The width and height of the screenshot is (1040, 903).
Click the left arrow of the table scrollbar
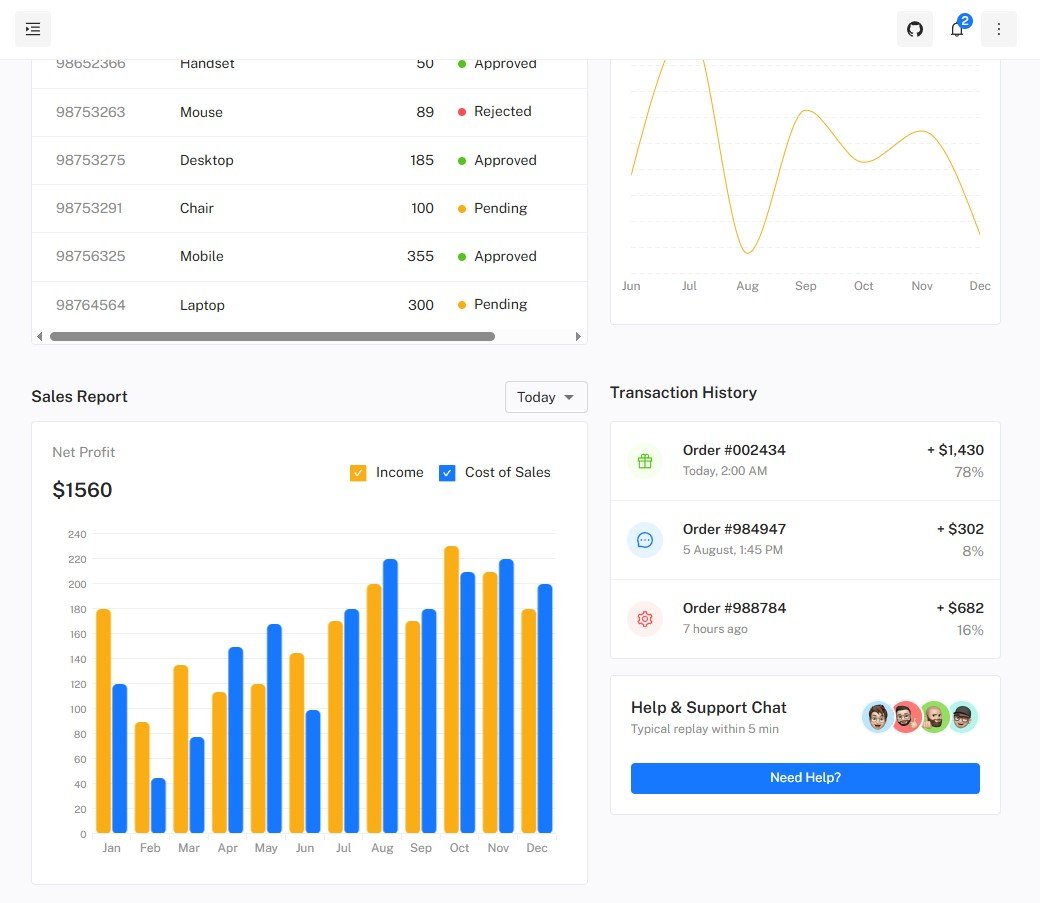click(40, 337)
